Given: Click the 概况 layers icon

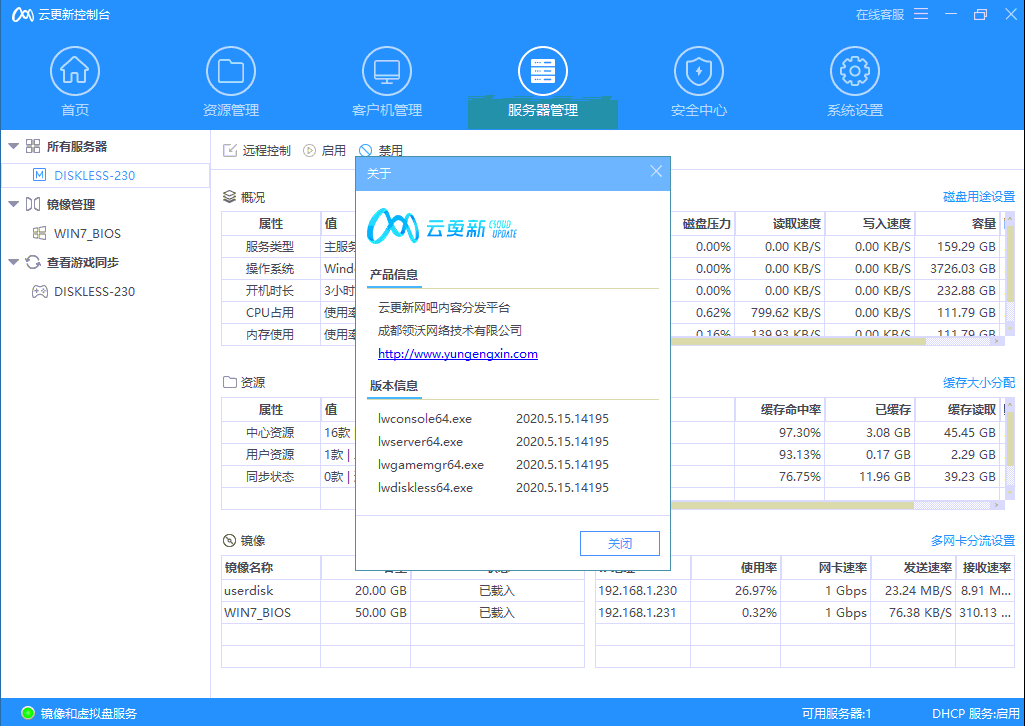Looking at the screenshot, I should pos(229,197).
